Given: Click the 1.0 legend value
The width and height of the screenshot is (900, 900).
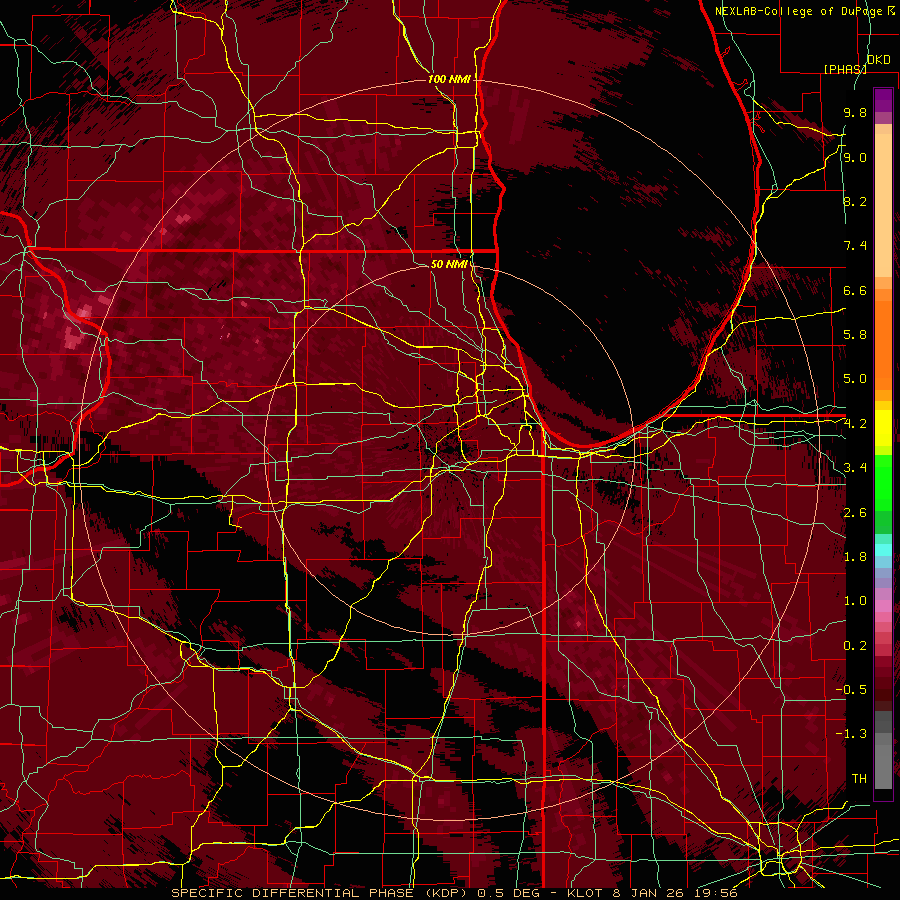Looking at the screenshot, I should coord(855,601).
